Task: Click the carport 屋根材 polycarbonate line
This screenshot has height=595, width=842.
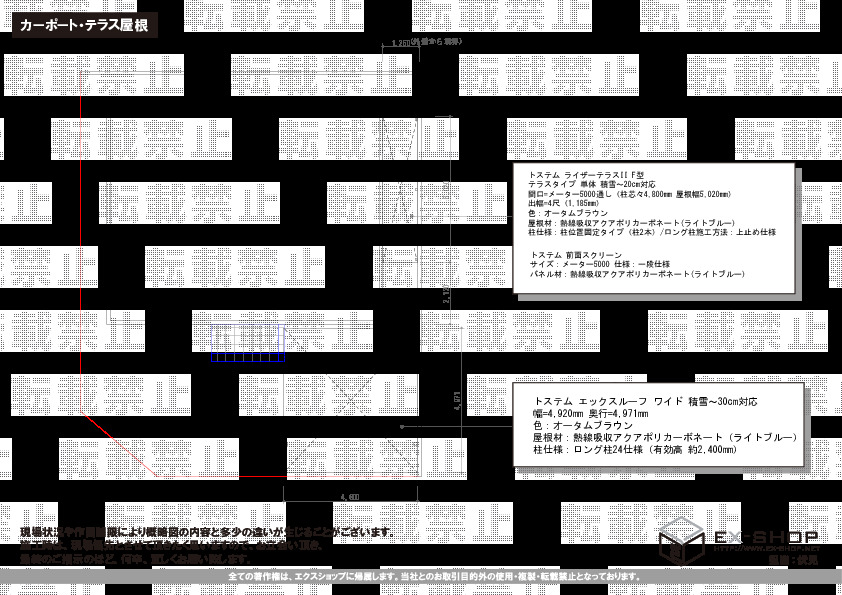Action: click(665, 438)
